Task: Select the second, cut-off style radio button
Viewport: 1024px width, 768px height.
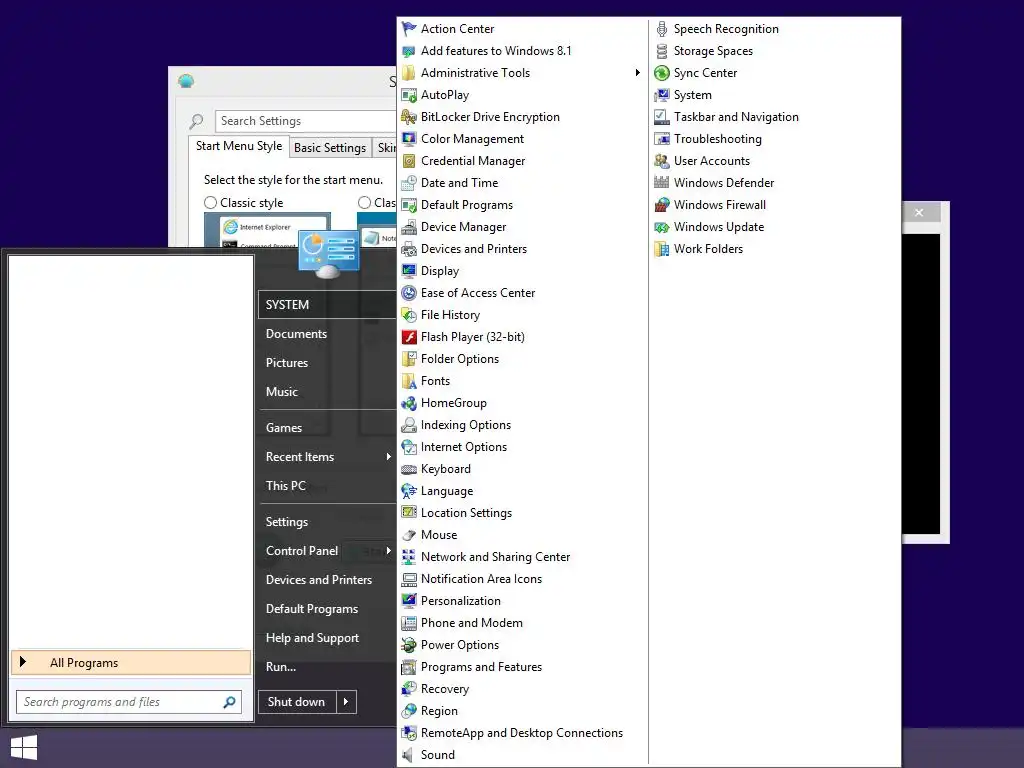Action: click(x=364, y=202)
